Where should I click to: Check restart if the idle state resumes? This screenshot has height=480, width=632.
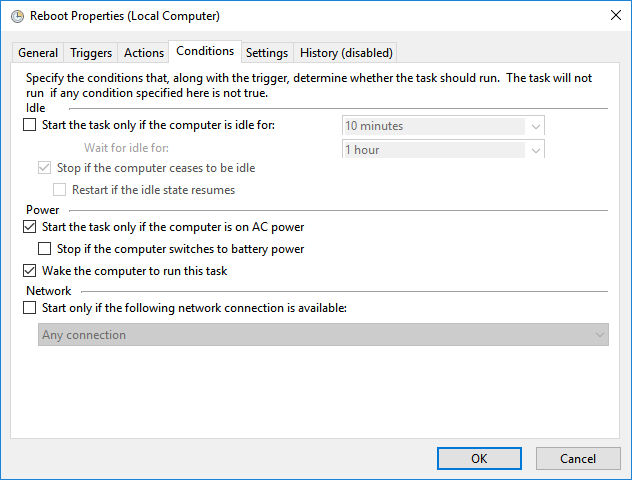[x=59, y=189]
